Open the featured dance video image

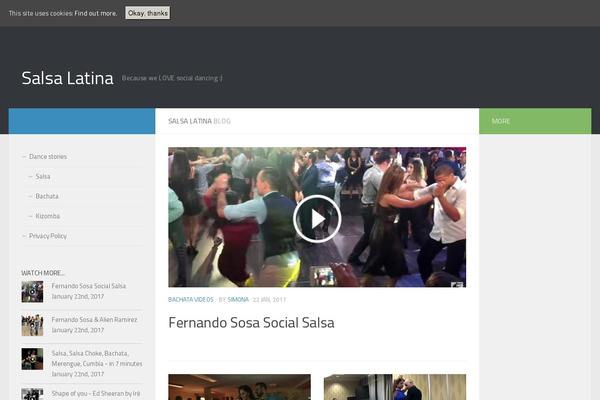[317, 217]
